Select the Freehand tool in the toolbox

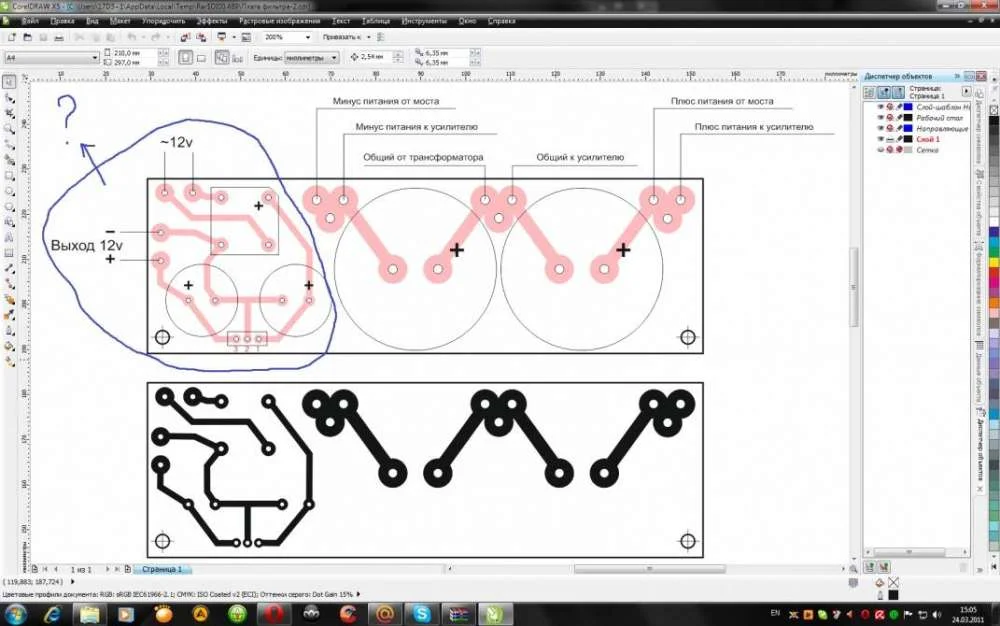(x=9, y=145)
